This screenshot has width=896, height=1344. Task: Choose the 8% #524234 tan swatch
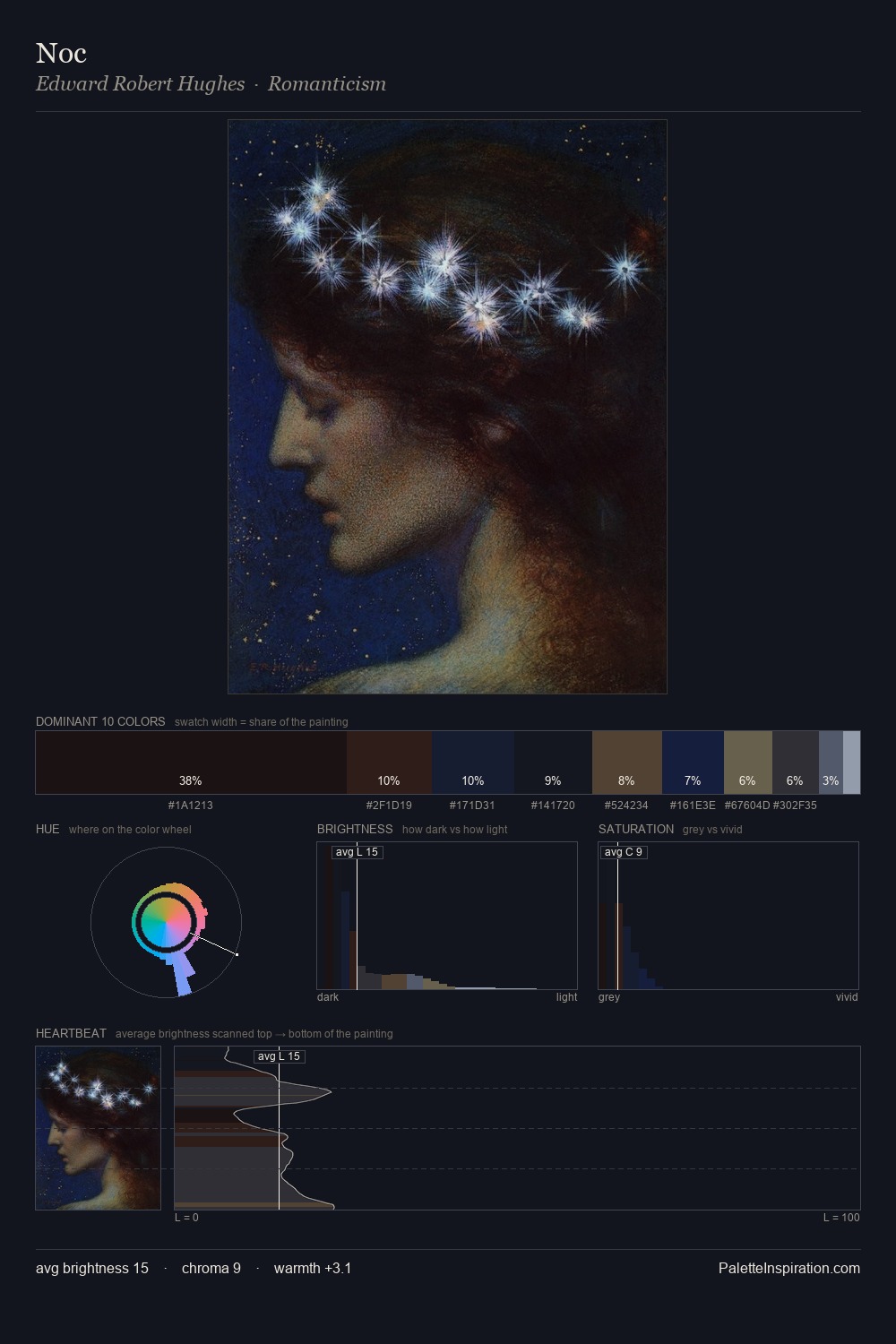627,762
